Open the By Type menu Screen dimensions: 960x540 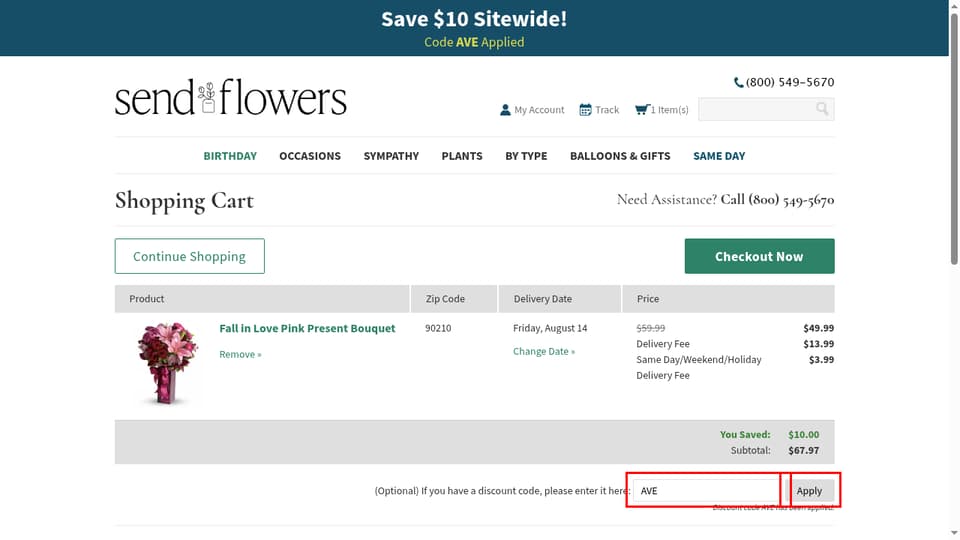[527, 156]
